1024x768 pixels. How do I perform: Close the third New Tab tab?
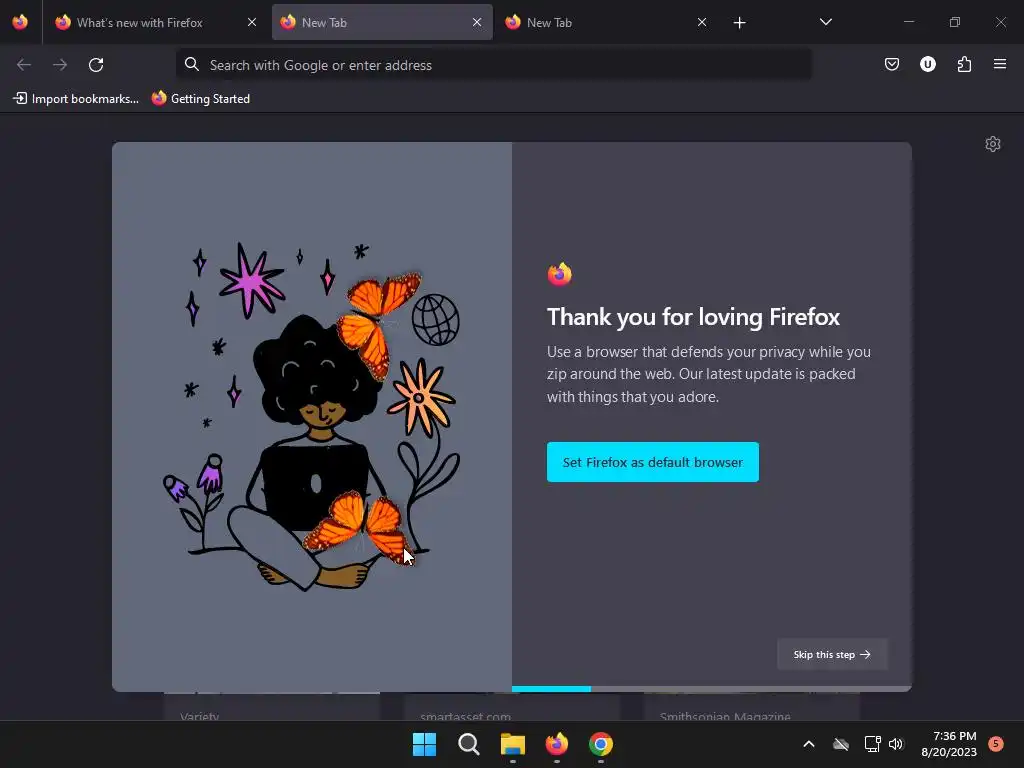(701, 22)
